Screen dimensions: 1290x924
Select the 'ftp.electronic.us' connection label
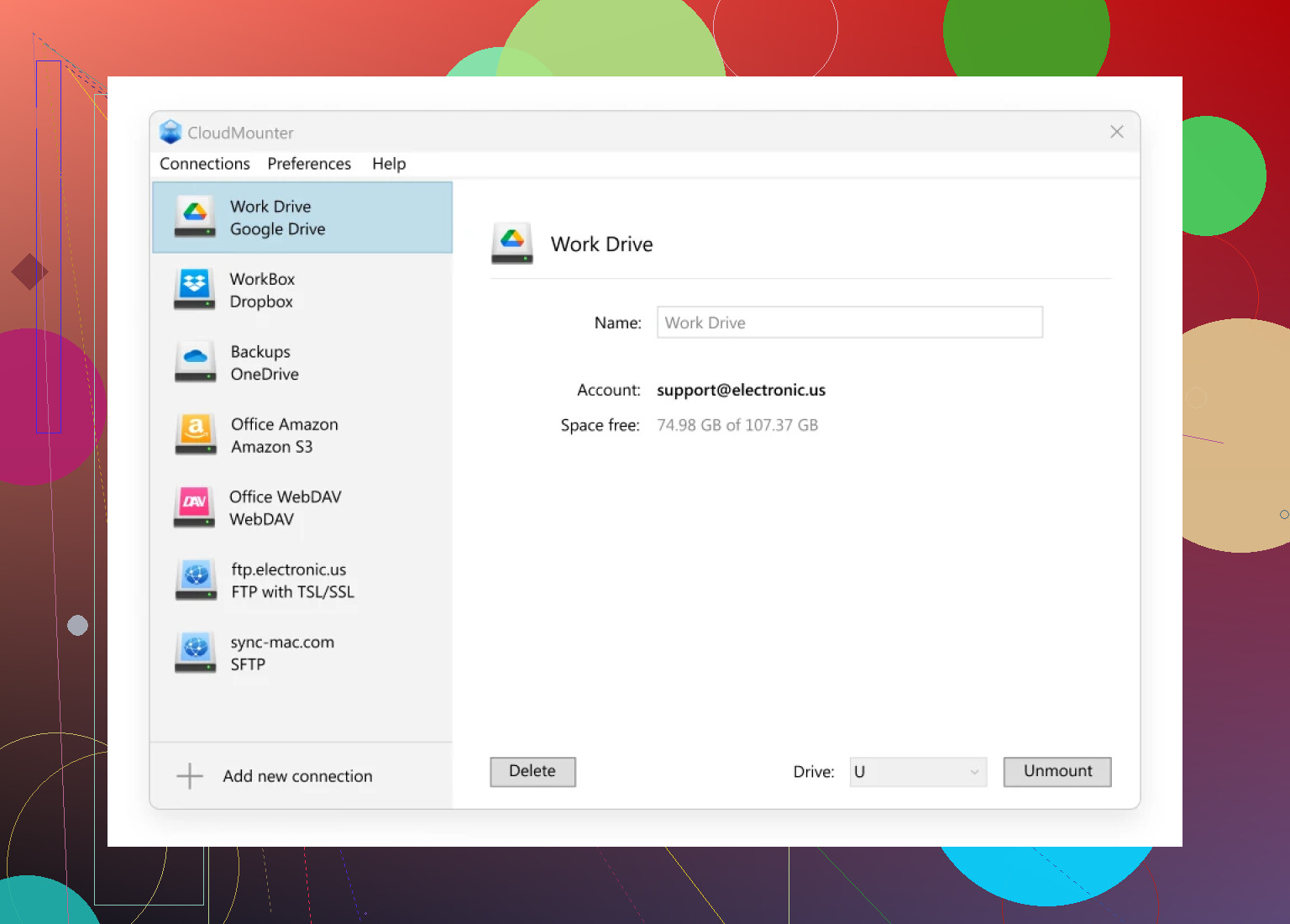[x=289, y=570]
